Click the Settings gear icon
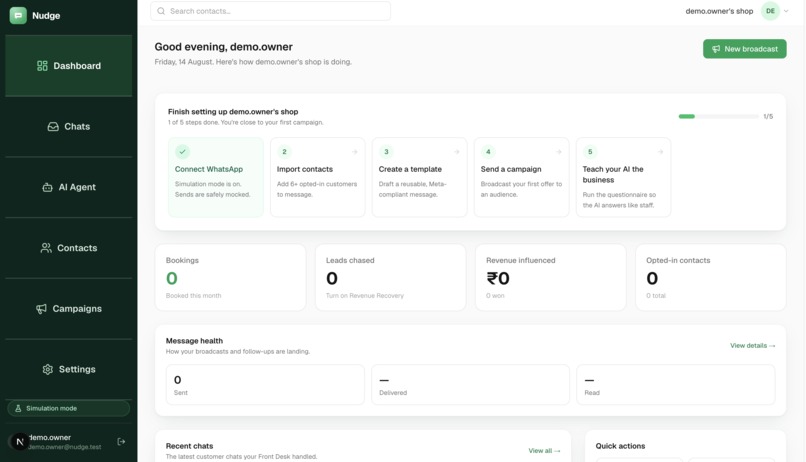806x462 pixels. 48,369
